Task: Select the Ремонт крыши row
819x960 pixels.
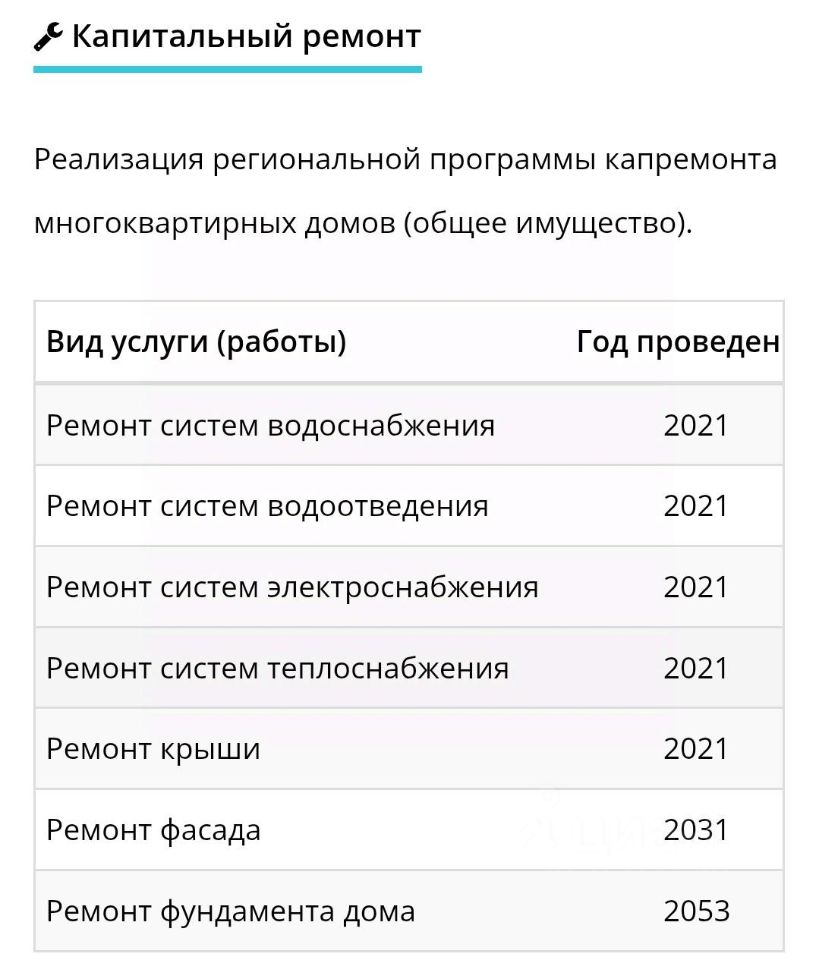Action: [x=153, y=749]
